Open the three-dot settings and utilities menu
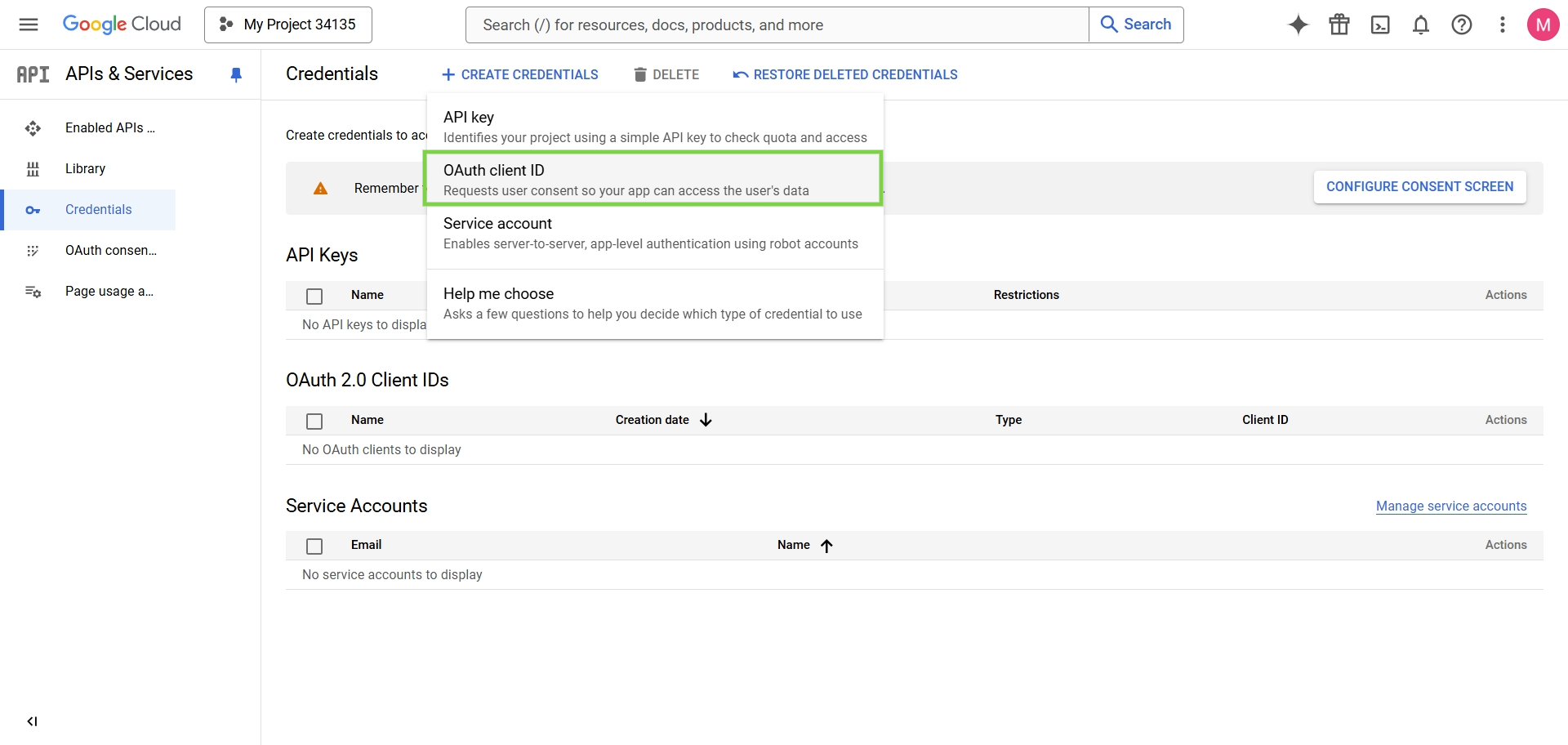 [x=1503, y=25]
